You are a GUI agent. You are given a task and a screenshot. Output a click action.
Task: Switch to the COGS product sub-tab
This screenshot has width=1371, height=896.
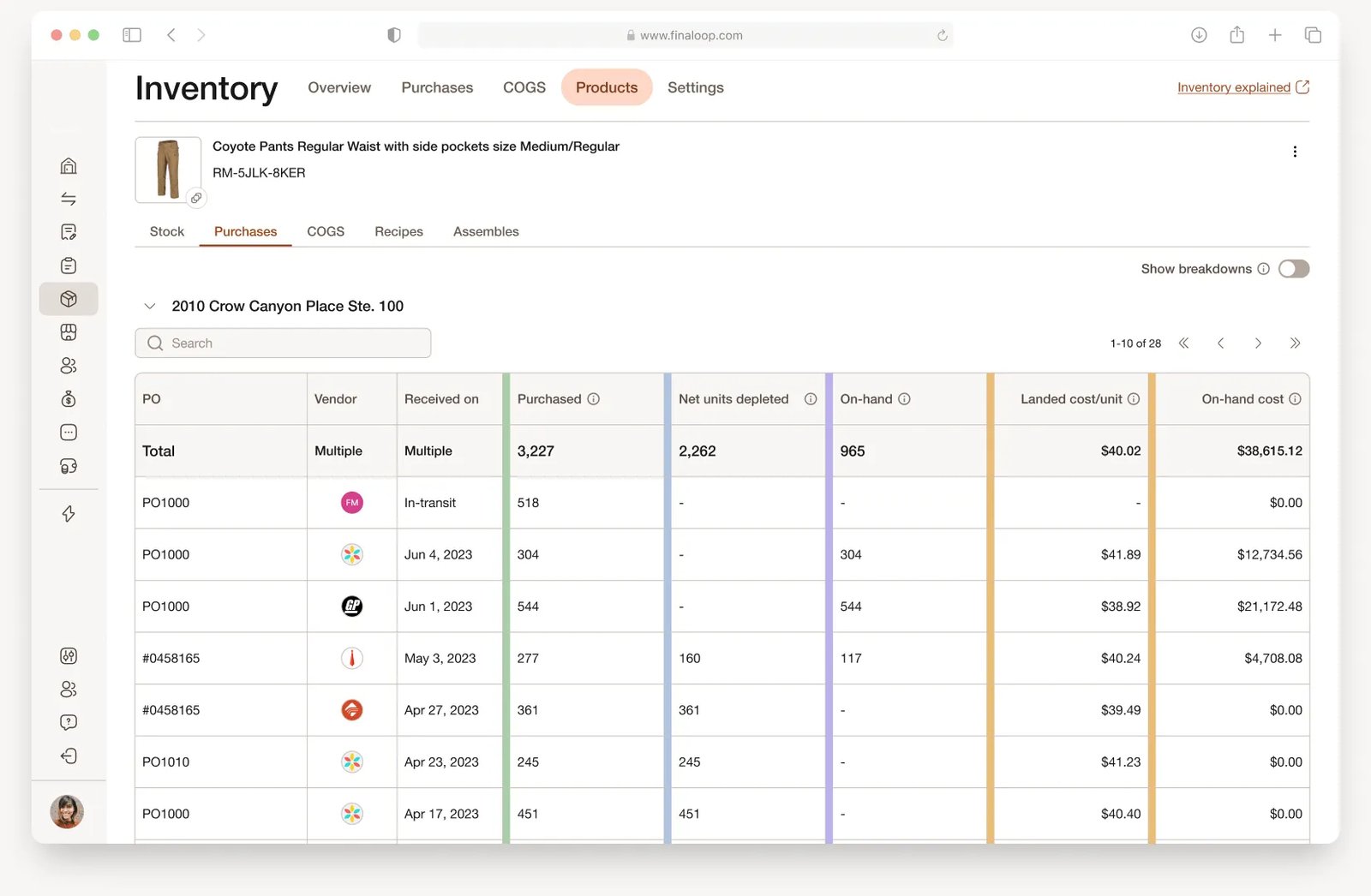(x=326, y=231)
